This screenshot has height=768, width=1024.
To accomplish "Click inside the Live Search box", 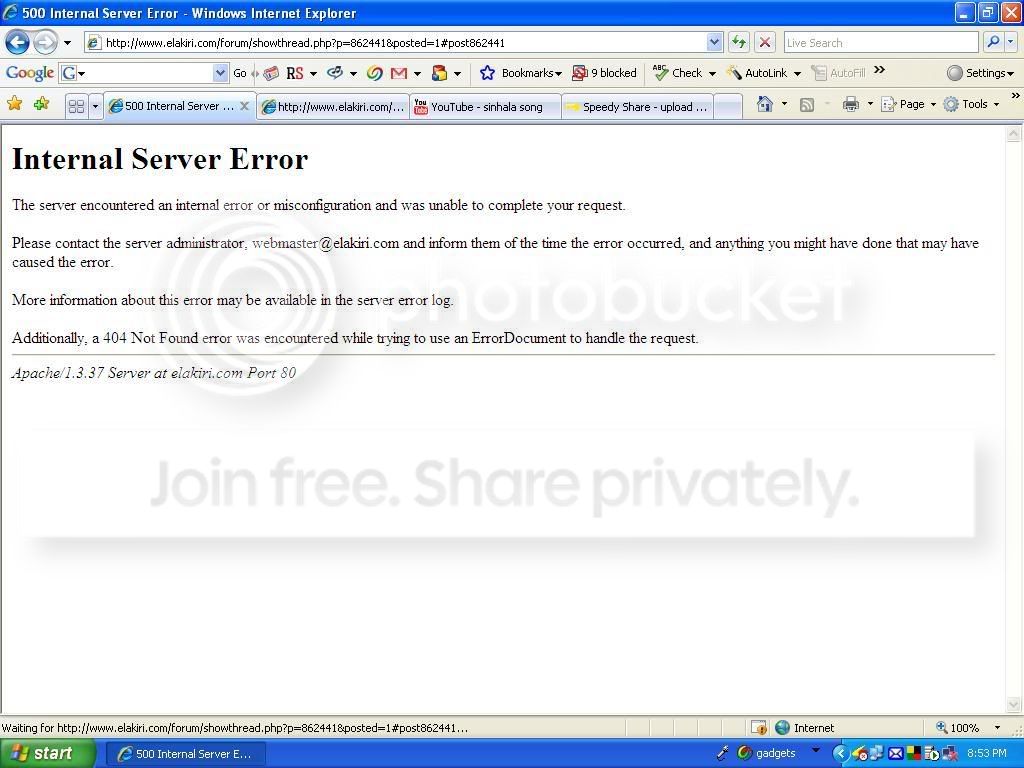I will click(881, 43).
